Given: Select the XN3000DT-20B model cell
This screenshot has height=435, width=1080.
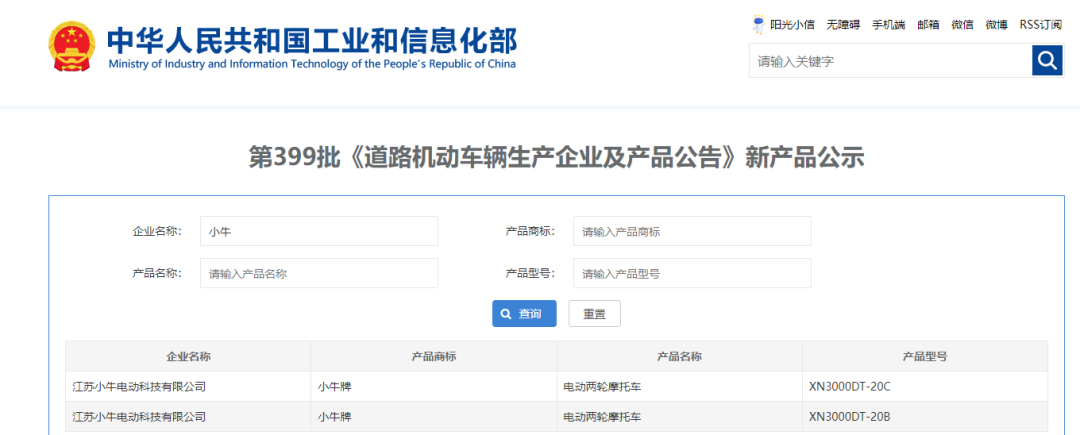Looking at the screenshot, I should tap(849, 417).
